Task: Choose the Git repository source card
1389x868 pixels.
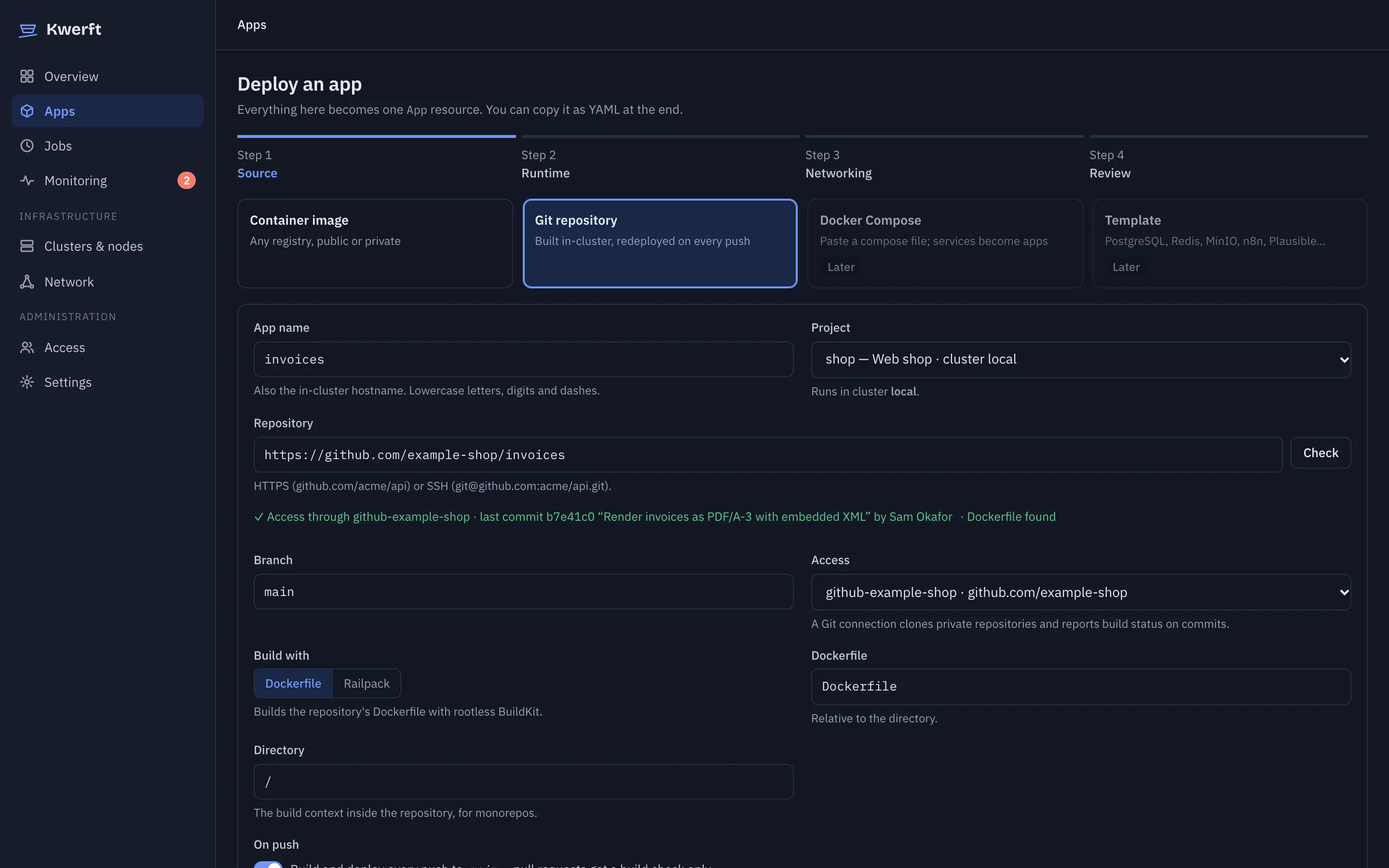Action: [660, 244]
